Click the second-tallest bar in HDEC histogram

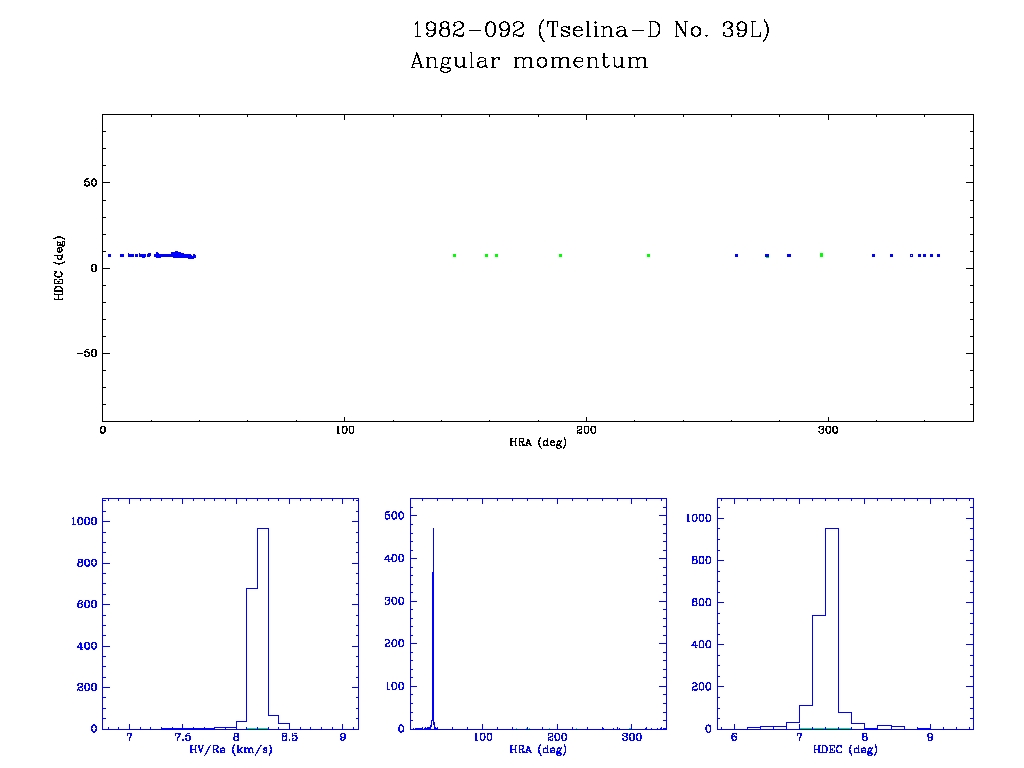tap(819, 672)
